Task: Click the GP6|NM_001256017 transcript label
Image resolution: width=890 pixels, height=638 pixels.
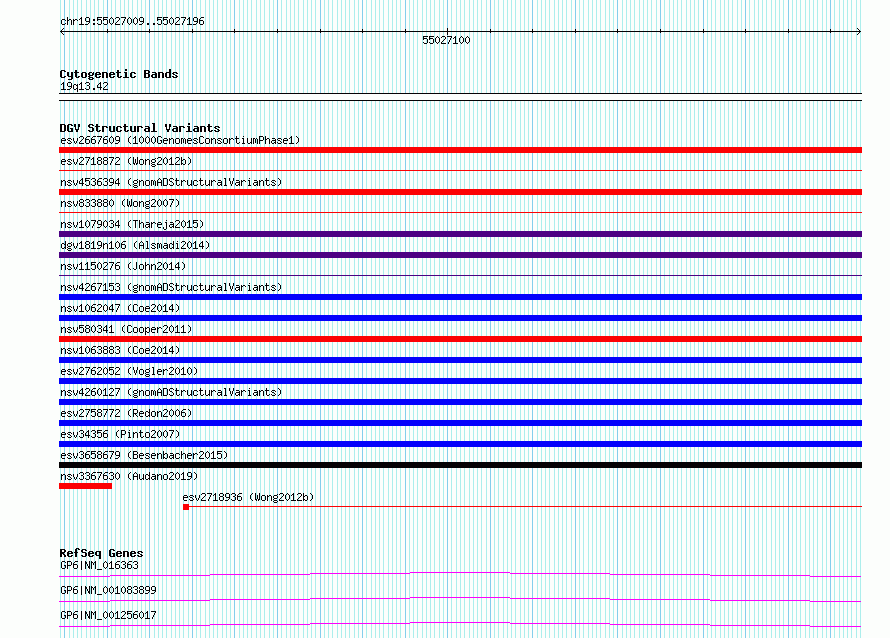Action: 108,615
